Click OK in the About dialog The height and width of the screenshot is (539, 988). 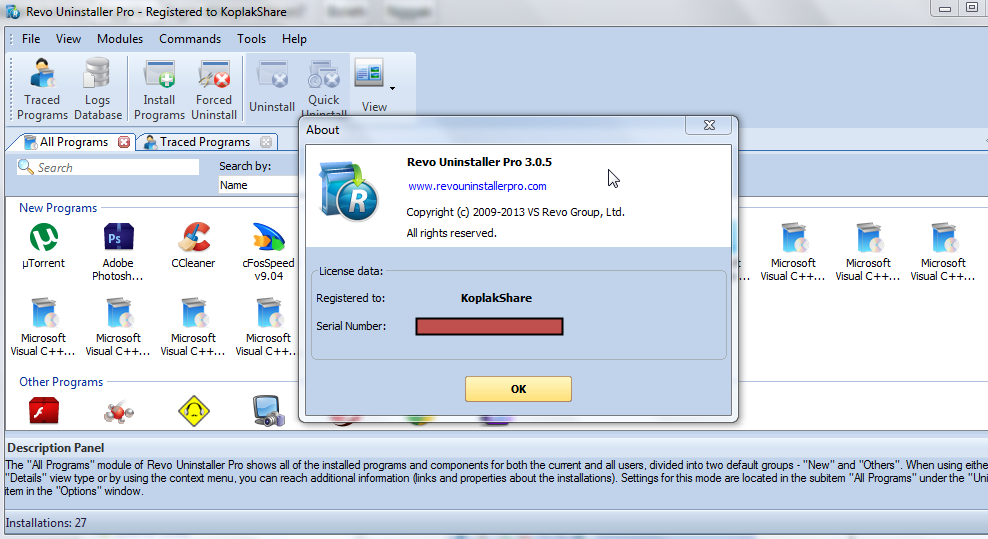point(519,389)
